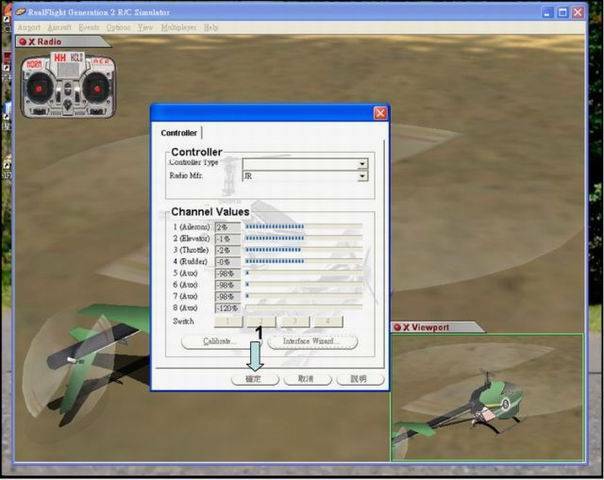This screenshot has height=480, width=604.
Task: Open the Events menu
Action: 89,28
